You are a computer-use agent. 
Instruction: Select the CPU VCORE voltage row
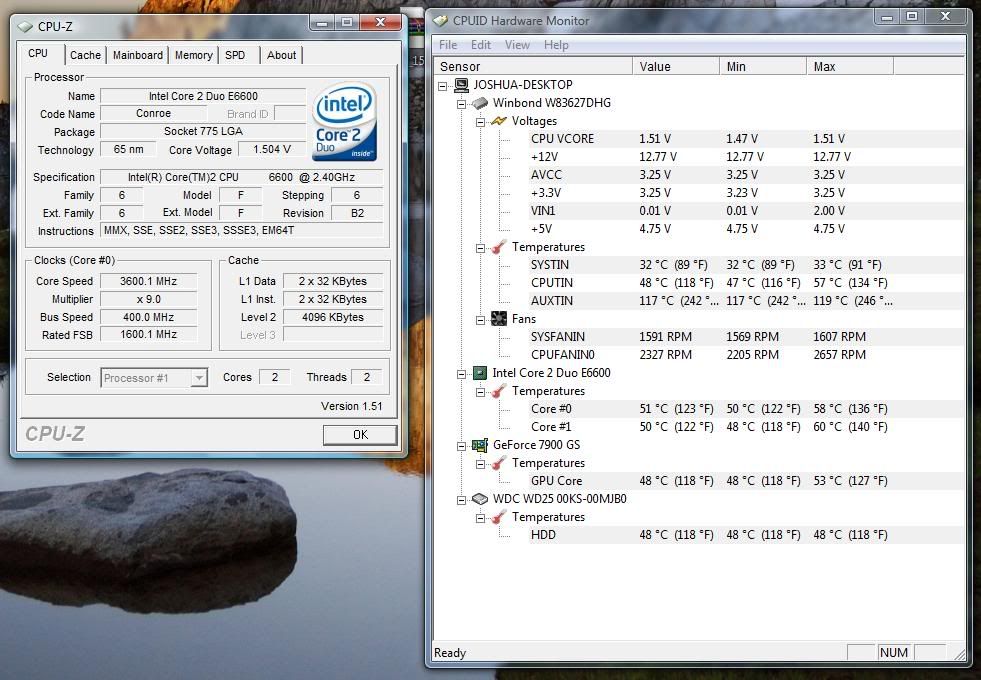[x=746, y=139]
